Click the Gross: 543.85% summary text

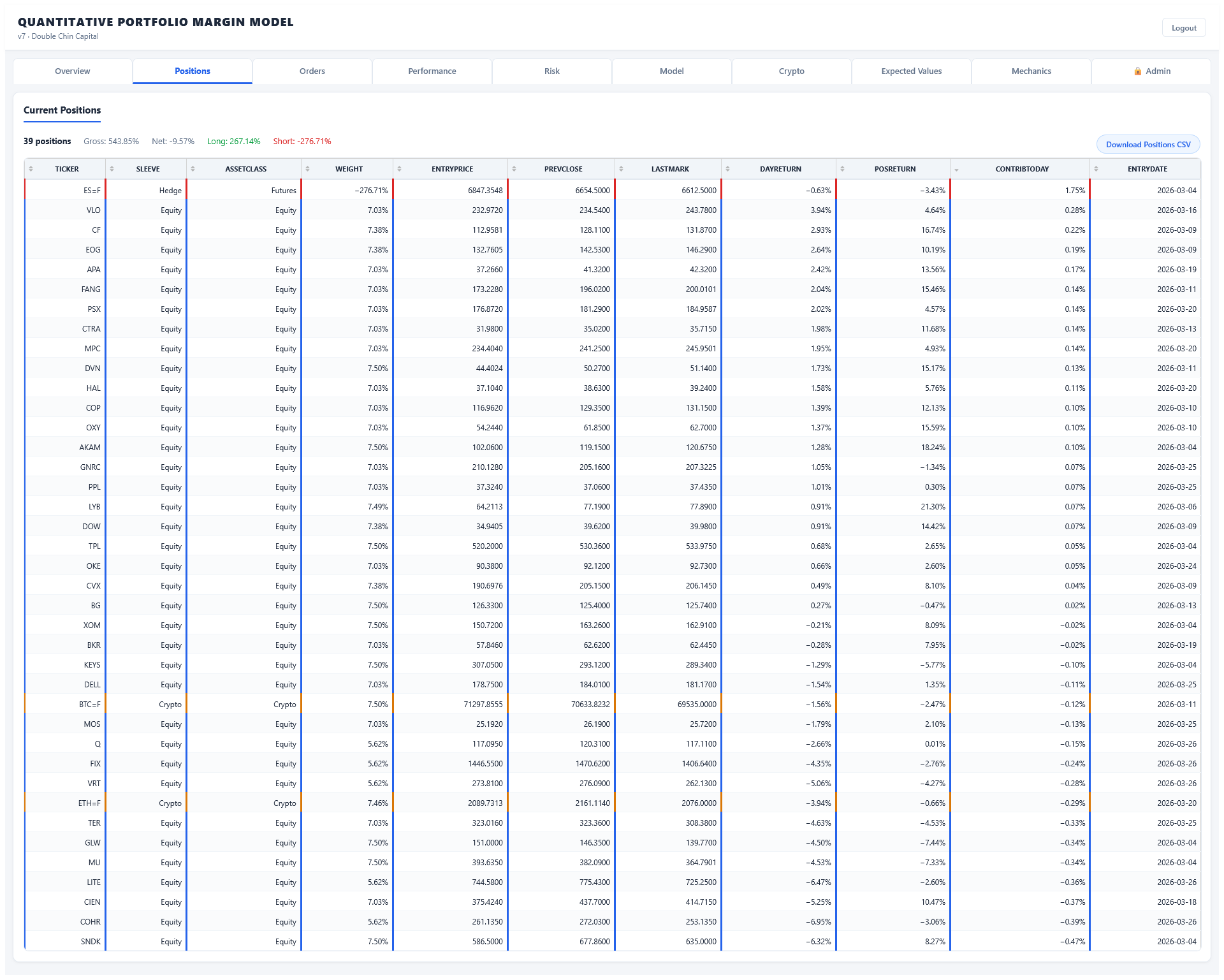click(x=111, y=142)
